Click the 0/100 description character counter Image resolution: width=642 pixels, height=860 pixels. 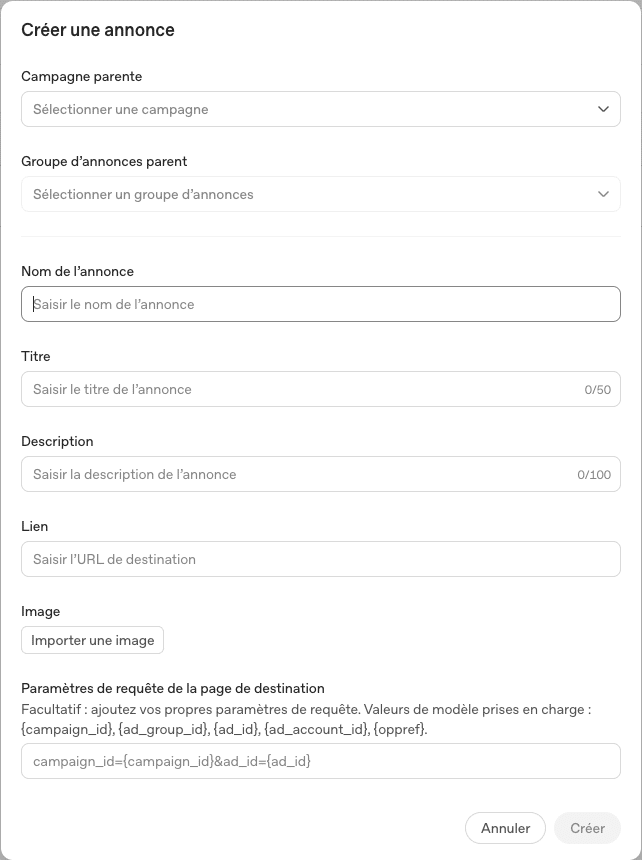tap(594, 474)
